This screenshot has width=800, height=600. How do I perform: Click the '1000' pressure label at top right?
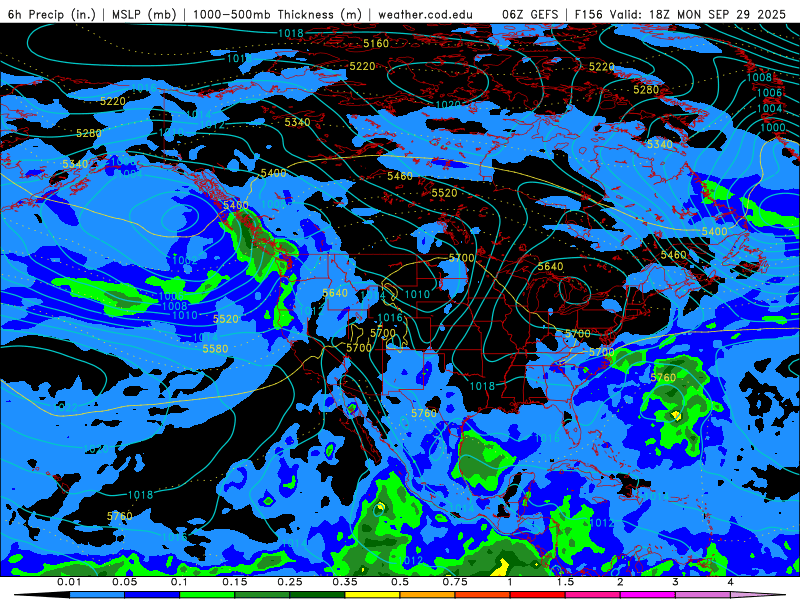[x=773, y=128]
